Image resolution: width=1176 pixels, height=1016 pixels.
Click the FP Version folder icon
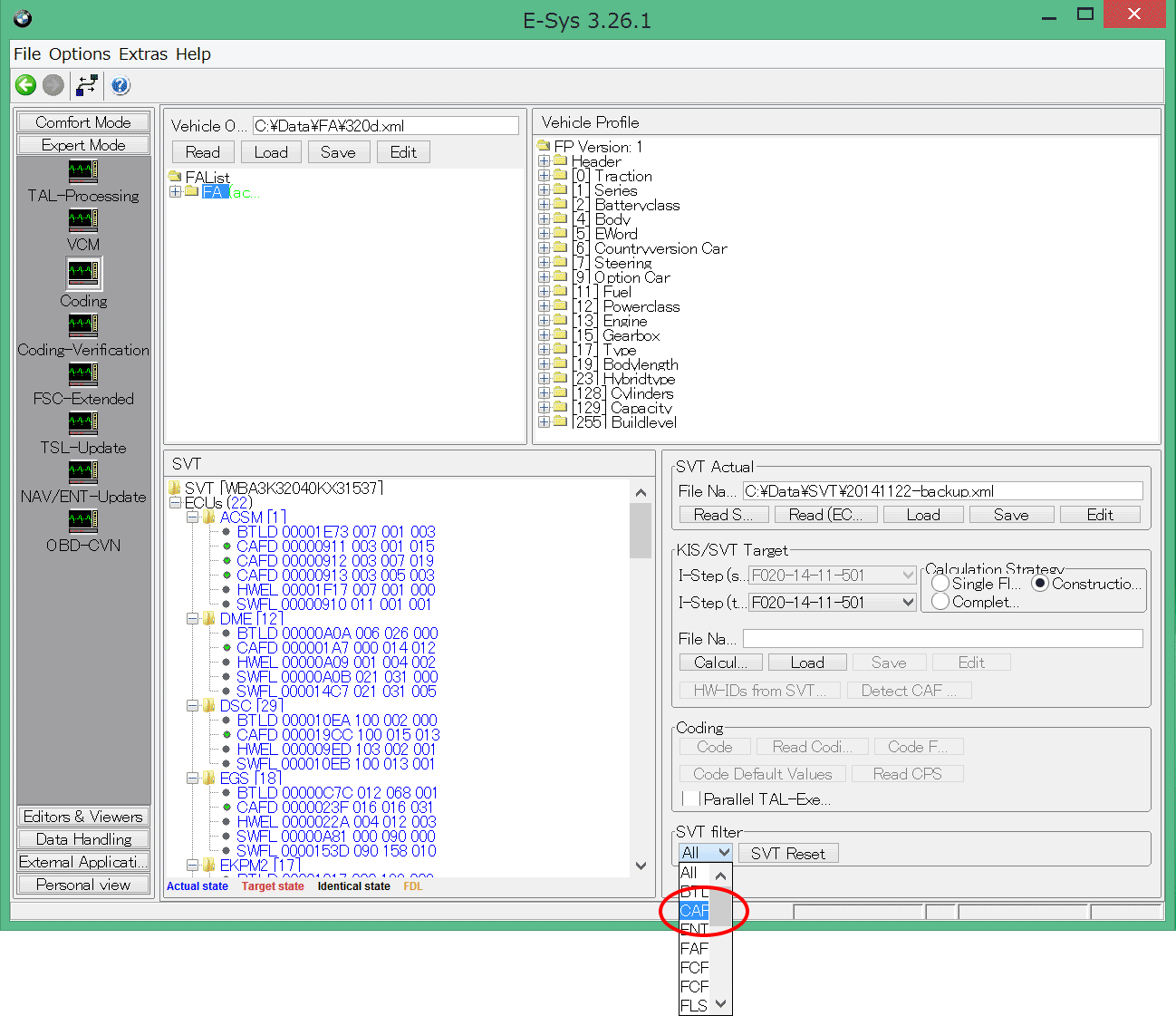544,146
